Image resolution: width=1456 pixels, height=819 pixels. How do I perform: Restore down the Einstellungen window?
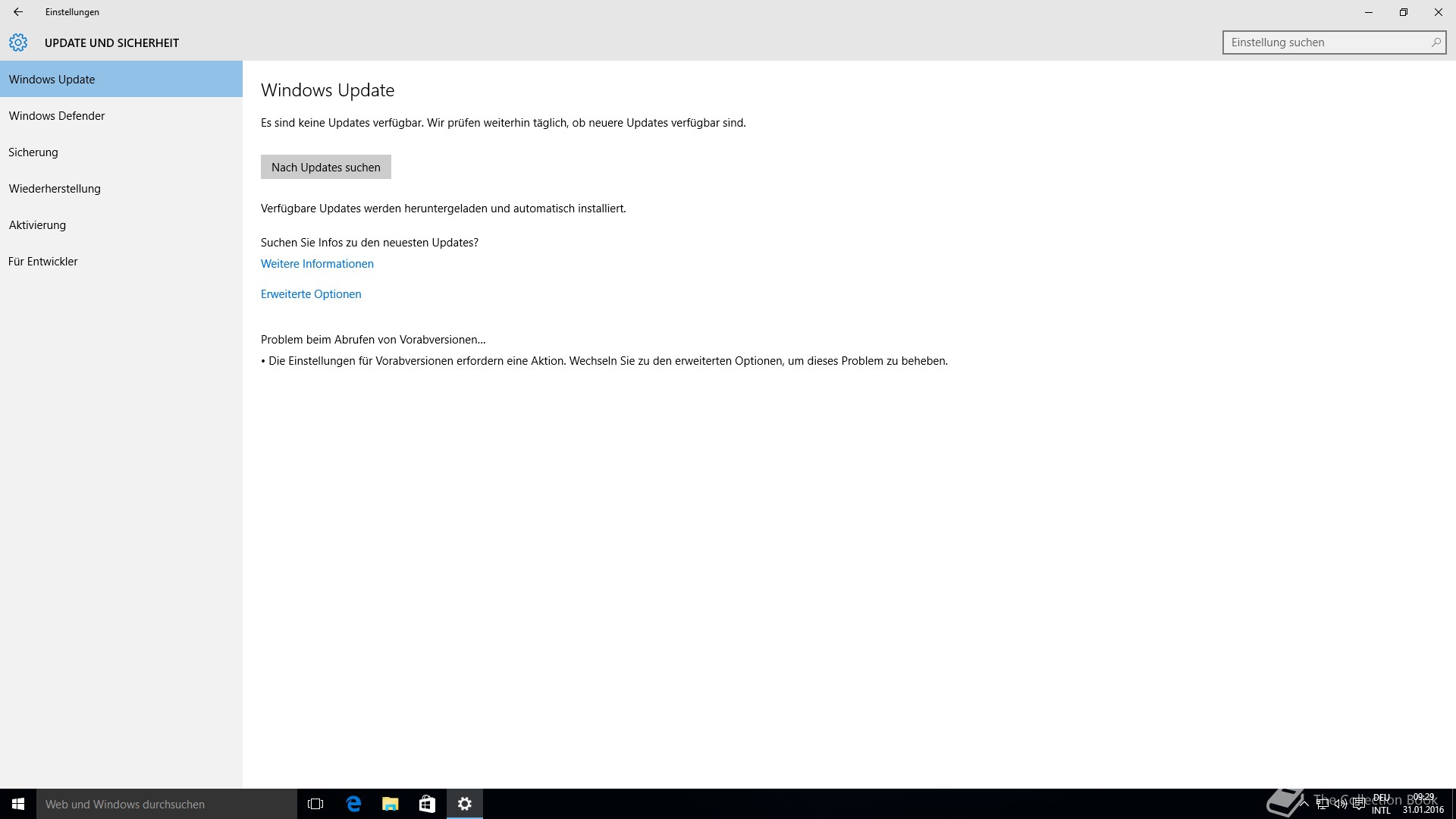tap(1404, 12)
